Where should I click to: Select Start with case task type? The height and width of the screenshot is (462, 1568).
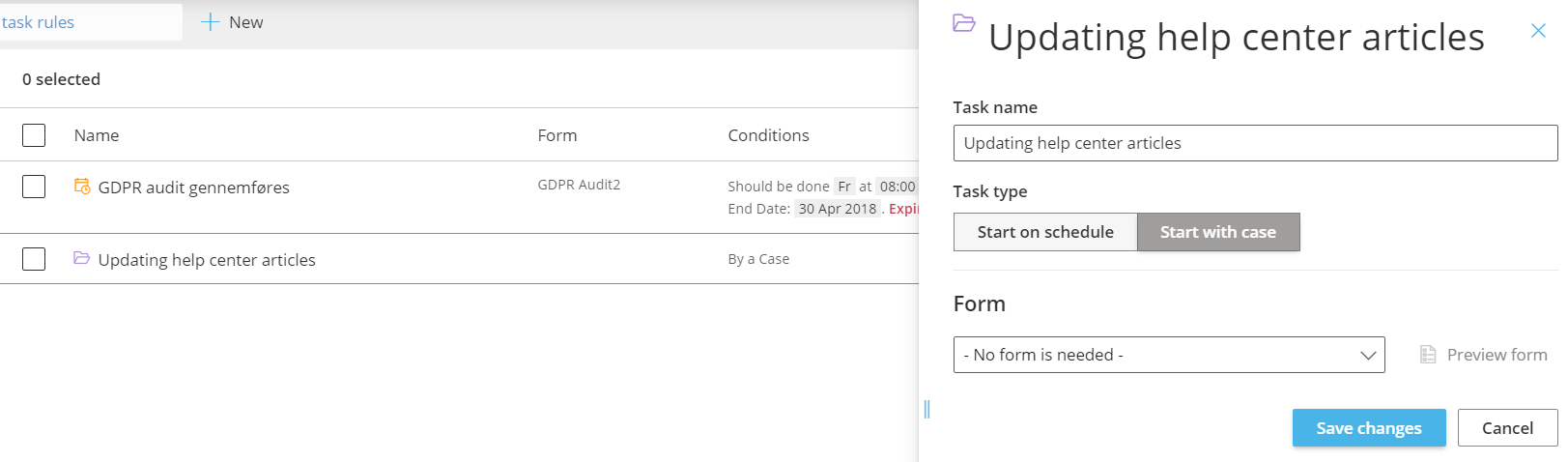[1217, 232]
